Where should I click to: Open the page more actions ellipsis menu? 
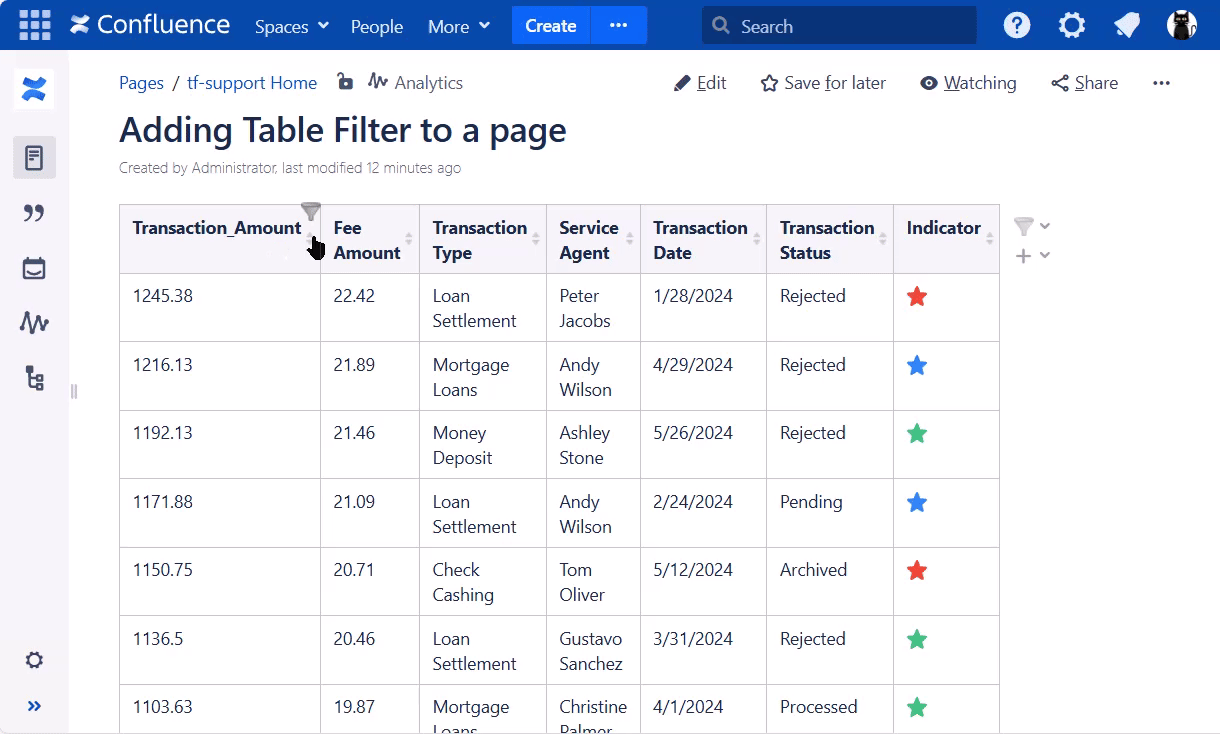click(1161, 83)
